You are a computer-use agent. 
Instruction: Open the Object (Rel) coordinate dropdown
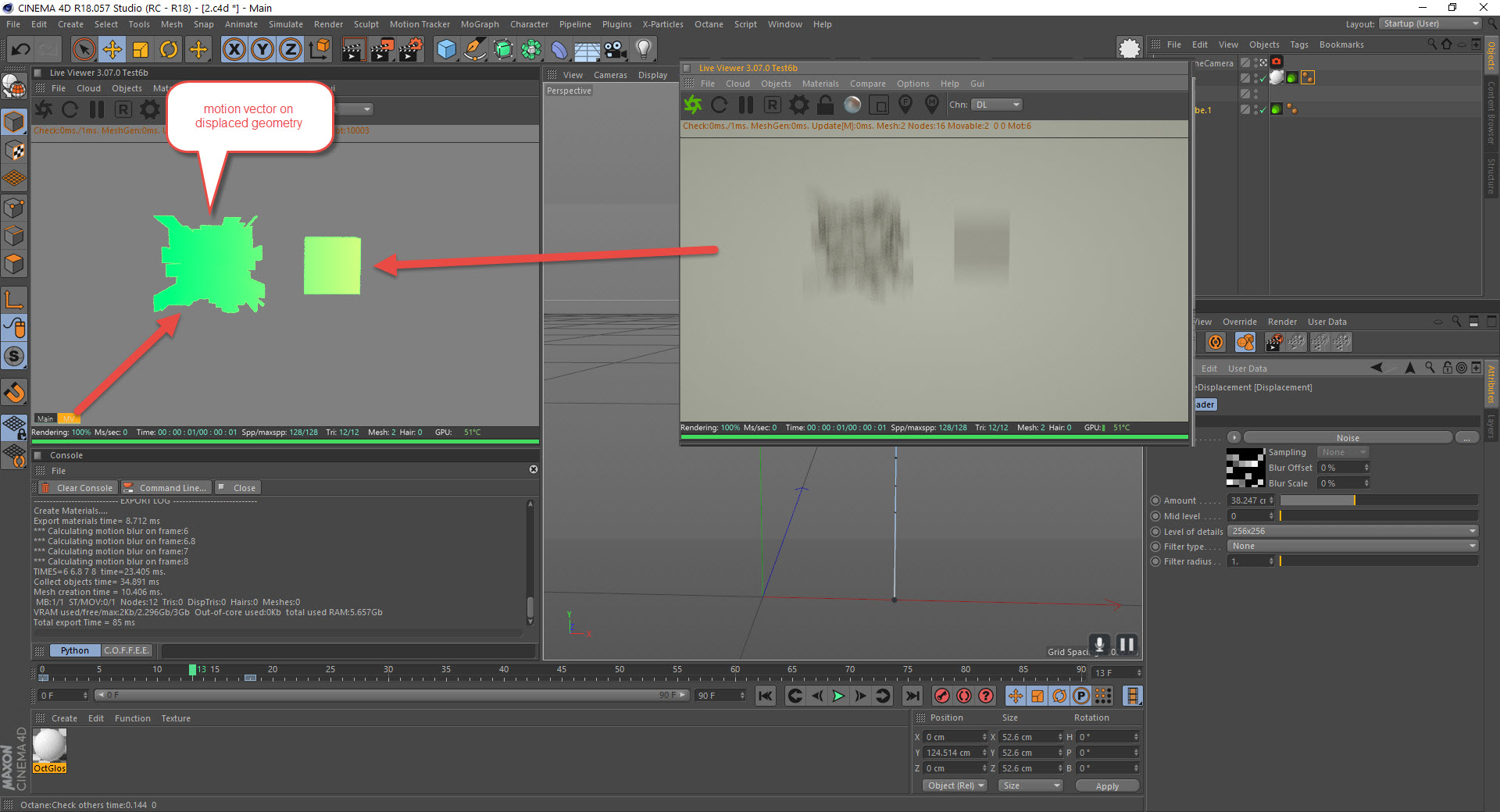pos(955,785)
